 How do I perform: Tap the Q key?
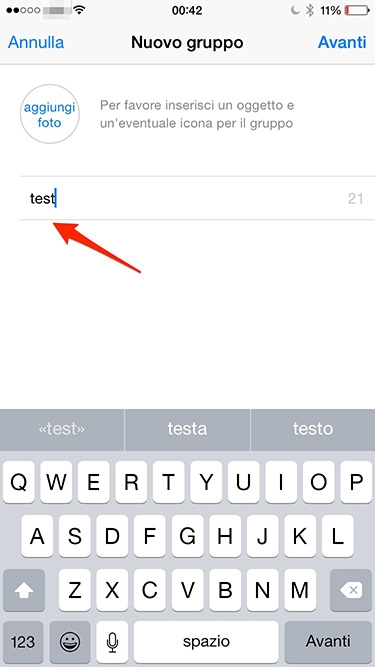coord(19,482)
